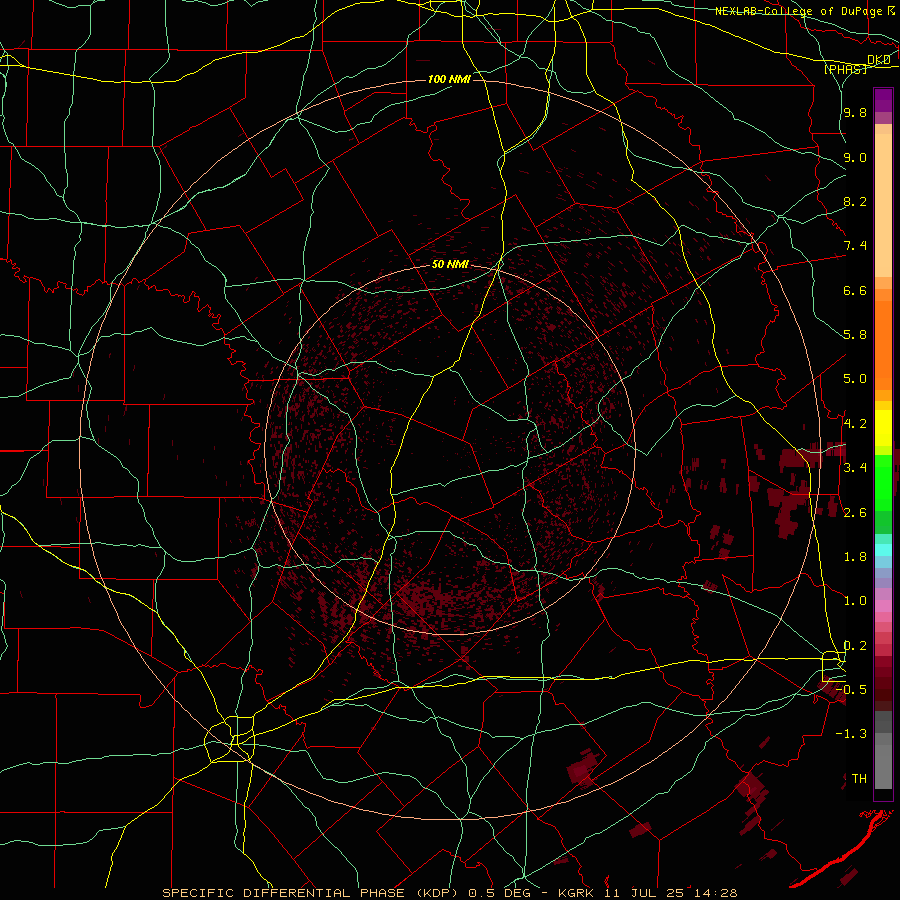Click the 50 NMI range ring label
The height and width of the screenshot is (900, 900).
[450, 264]
